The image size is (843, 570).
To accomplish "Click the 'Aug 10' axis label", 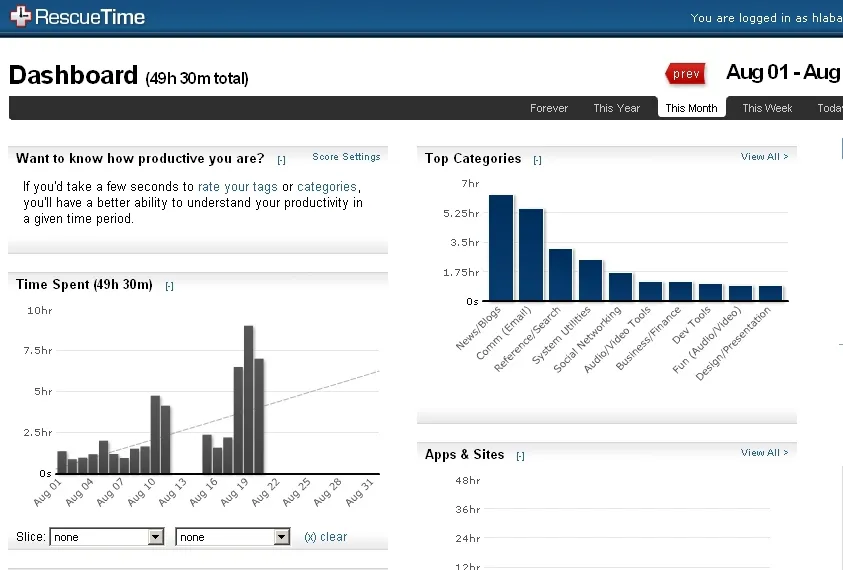I will [x=141, y=492].
